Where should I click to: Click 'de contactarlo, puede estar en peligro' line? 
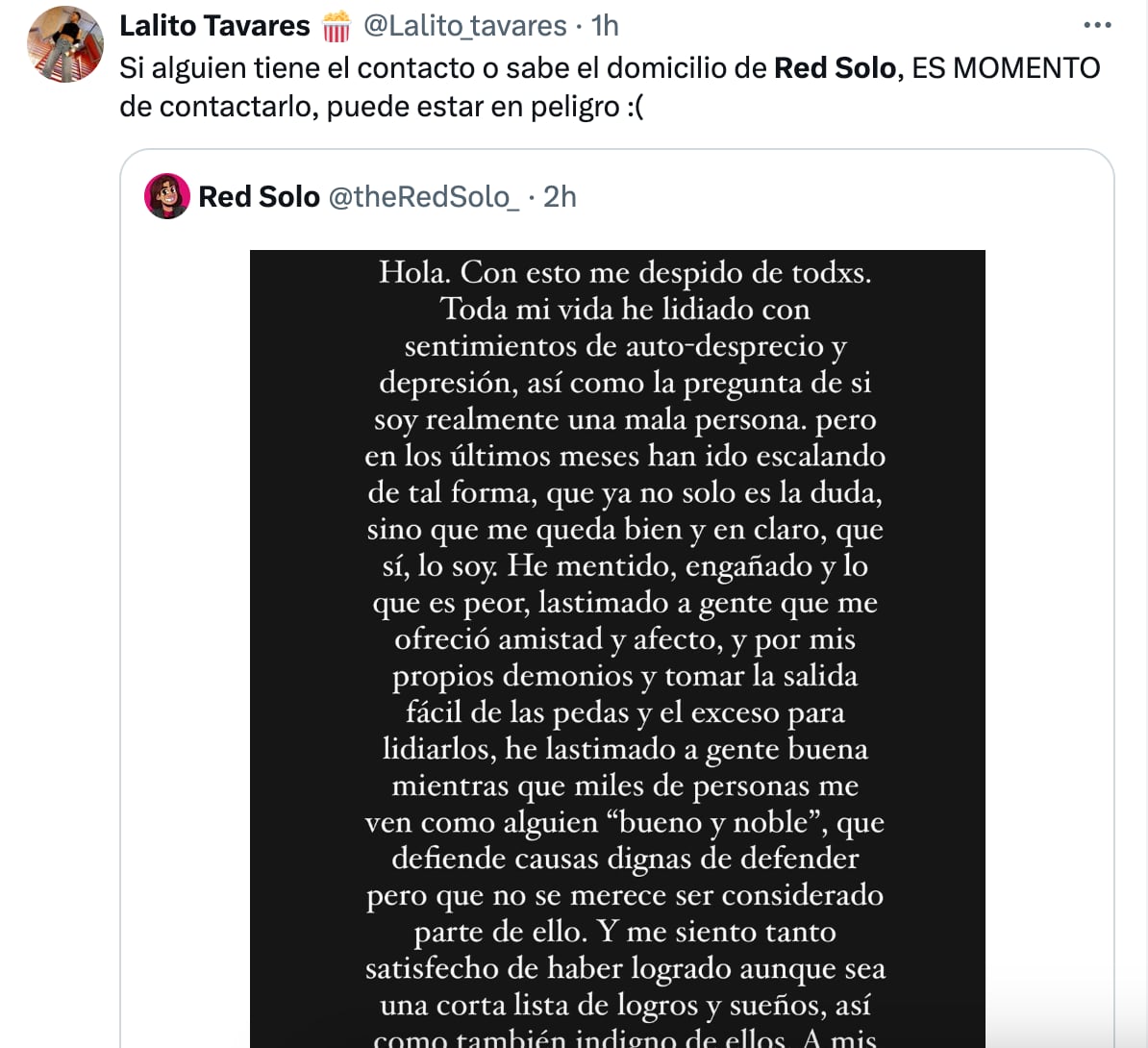click(381, 107)
